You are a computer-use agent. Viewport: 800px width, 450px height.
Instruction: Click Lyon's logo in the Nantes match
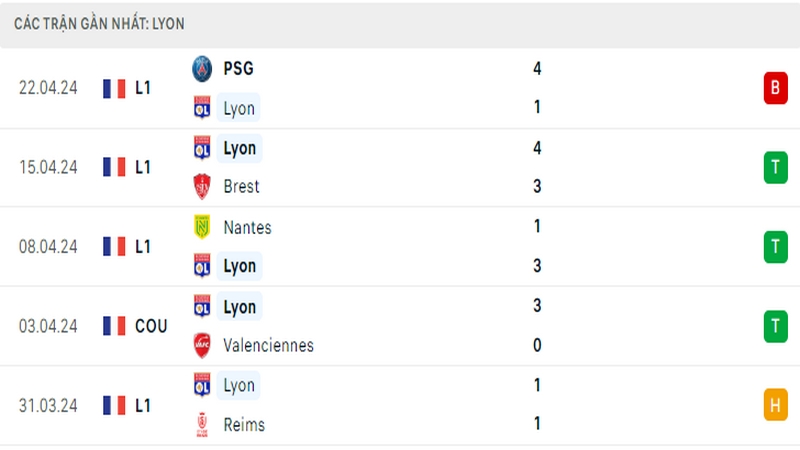pos(202,266)
